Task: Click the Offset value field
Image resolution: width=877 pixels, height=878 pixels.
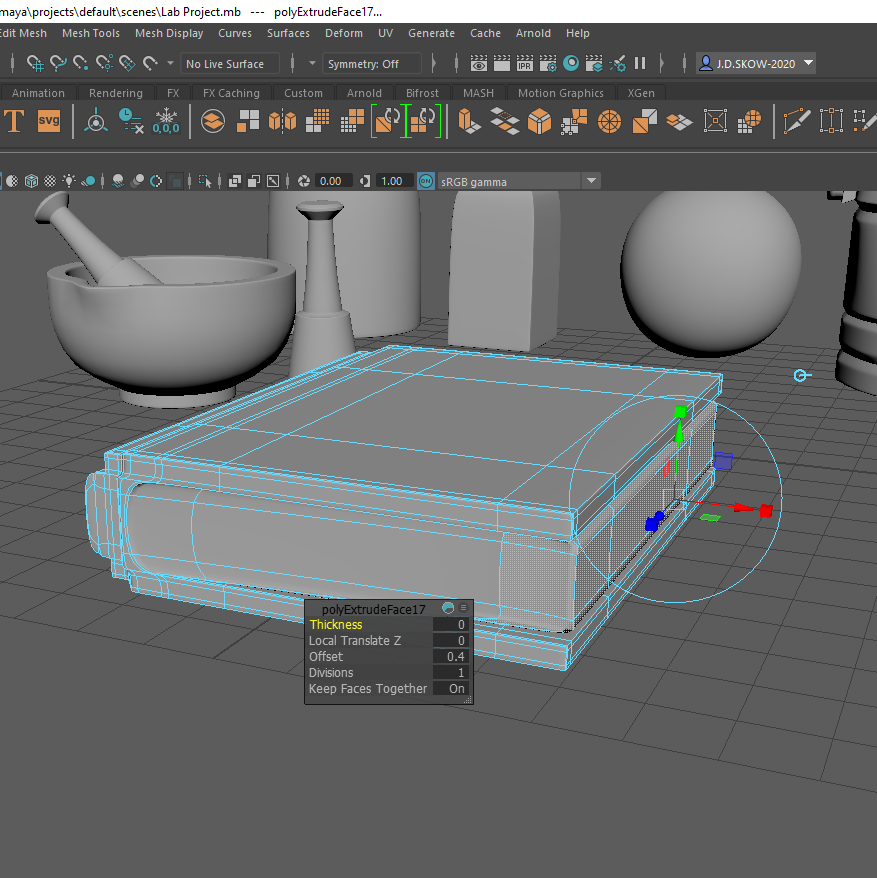Action: pyautogui.click(x=450, y=657)
